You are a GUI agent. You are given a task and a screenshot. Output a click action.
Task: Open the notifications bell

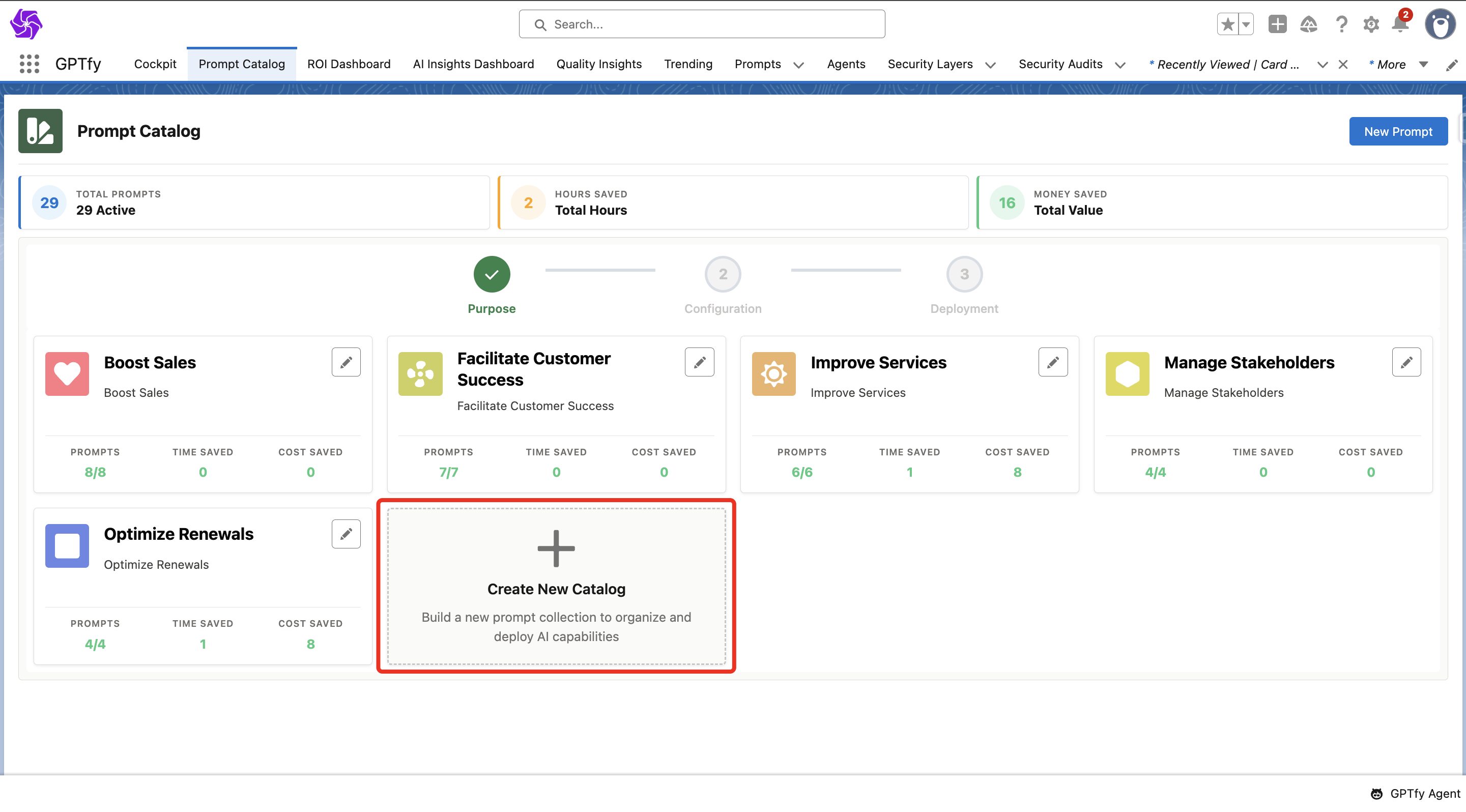1399,24
